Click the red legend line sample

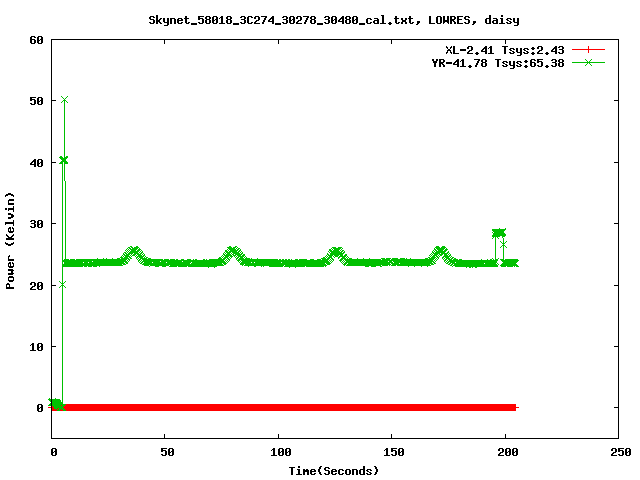(x=588, y=50)
